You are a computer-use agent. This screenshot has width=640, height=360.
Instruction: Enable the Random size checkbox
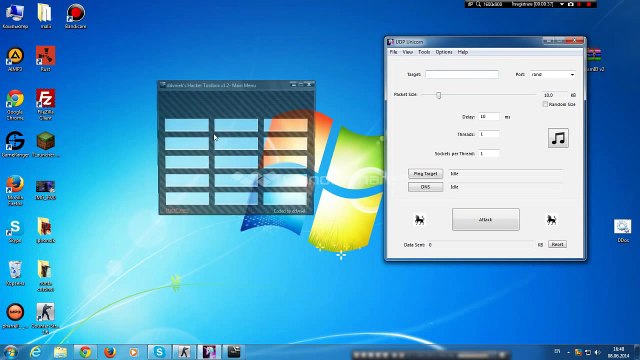coord(545,104)
